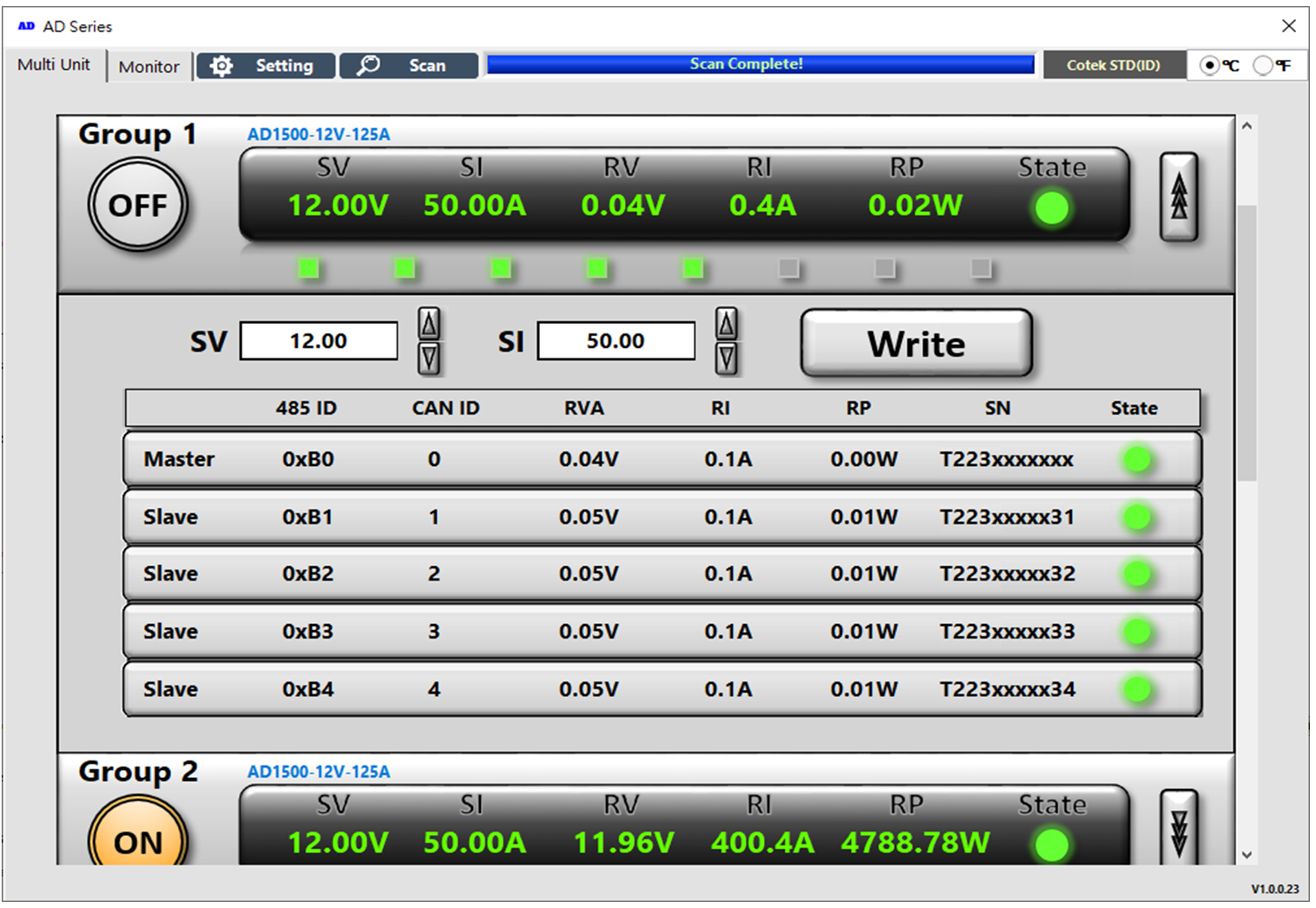Click the 485 ID column header
Image resolution: width=1316 pixels, height=908 pixels.
306,408
